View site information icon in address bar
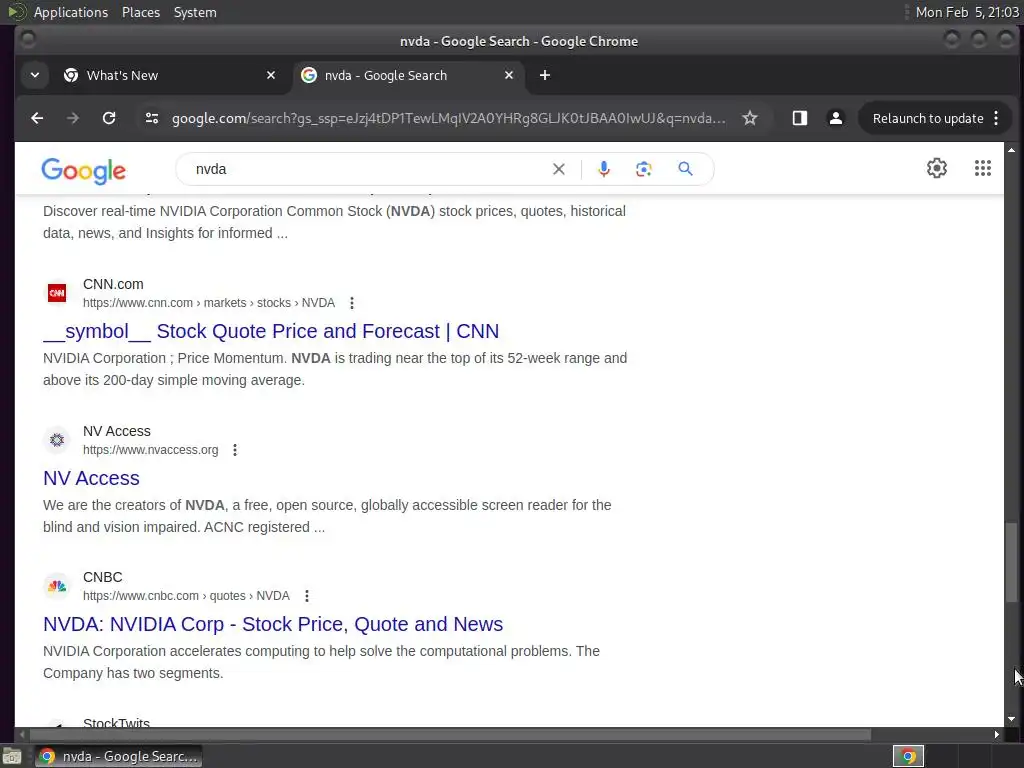1024x768 pixels. [152, 118]
